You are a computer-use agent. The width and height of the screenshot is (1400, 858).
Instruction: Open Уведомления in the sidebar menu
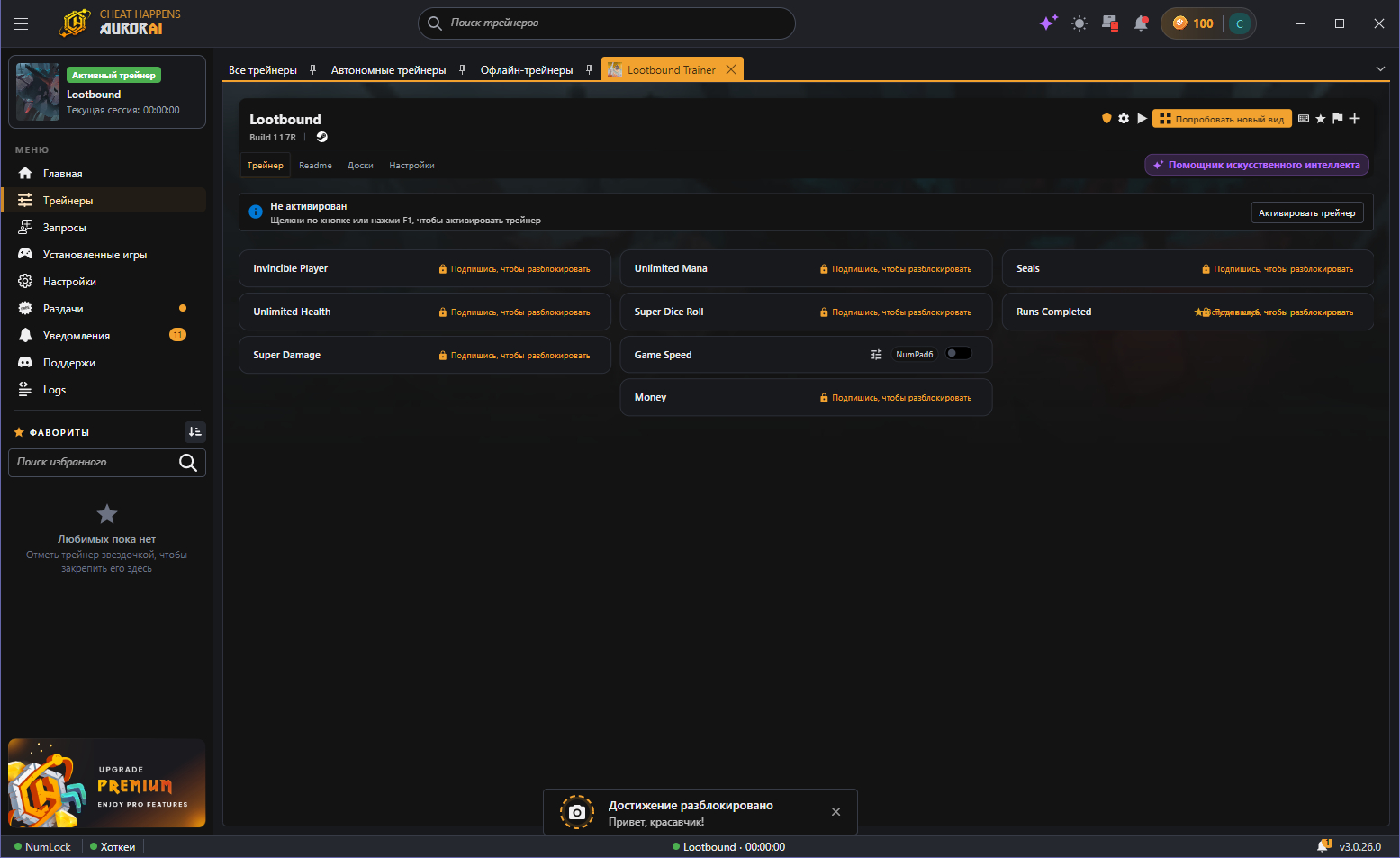107,336
